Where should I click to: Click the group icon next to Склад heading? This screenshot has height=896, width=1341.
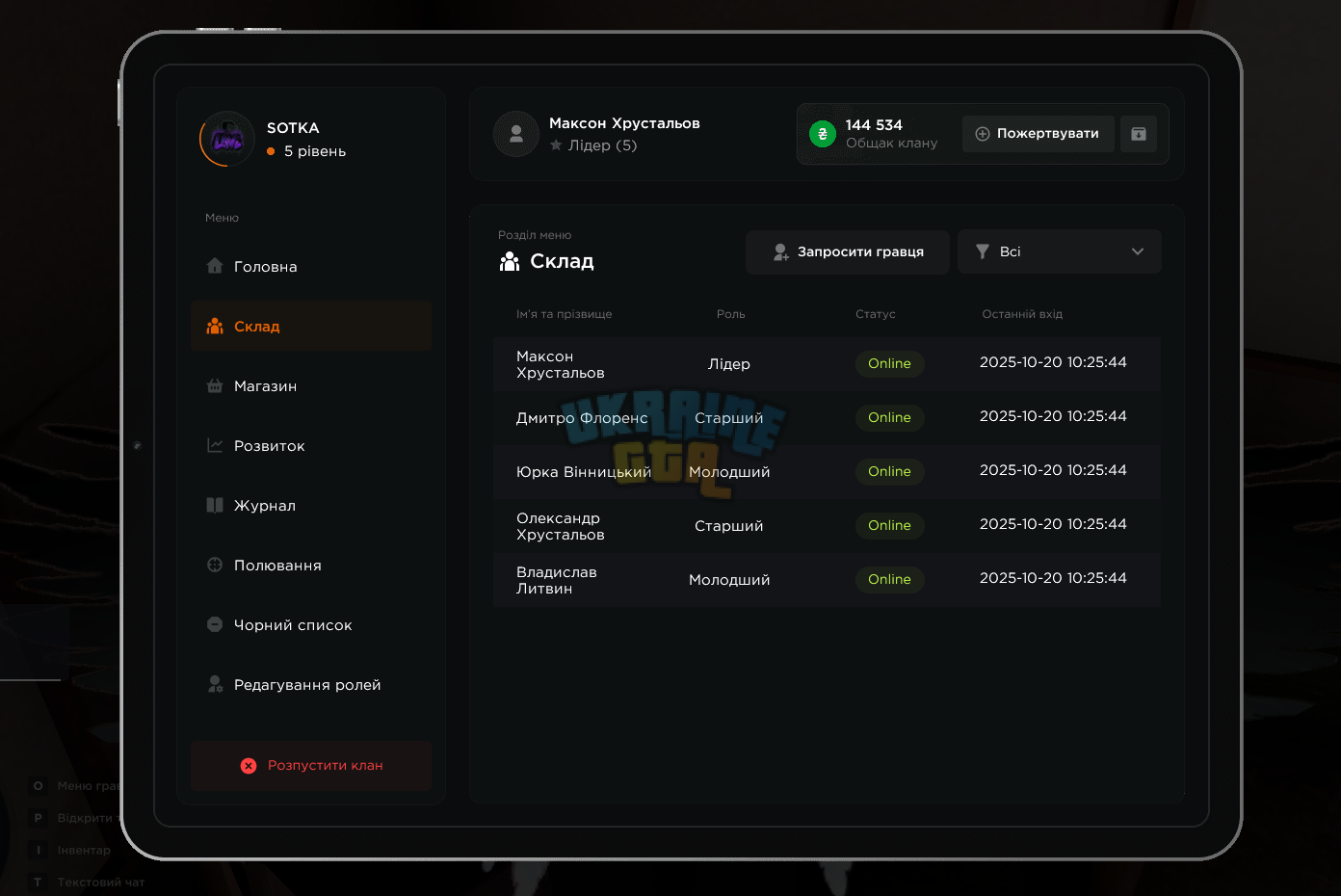510,261
